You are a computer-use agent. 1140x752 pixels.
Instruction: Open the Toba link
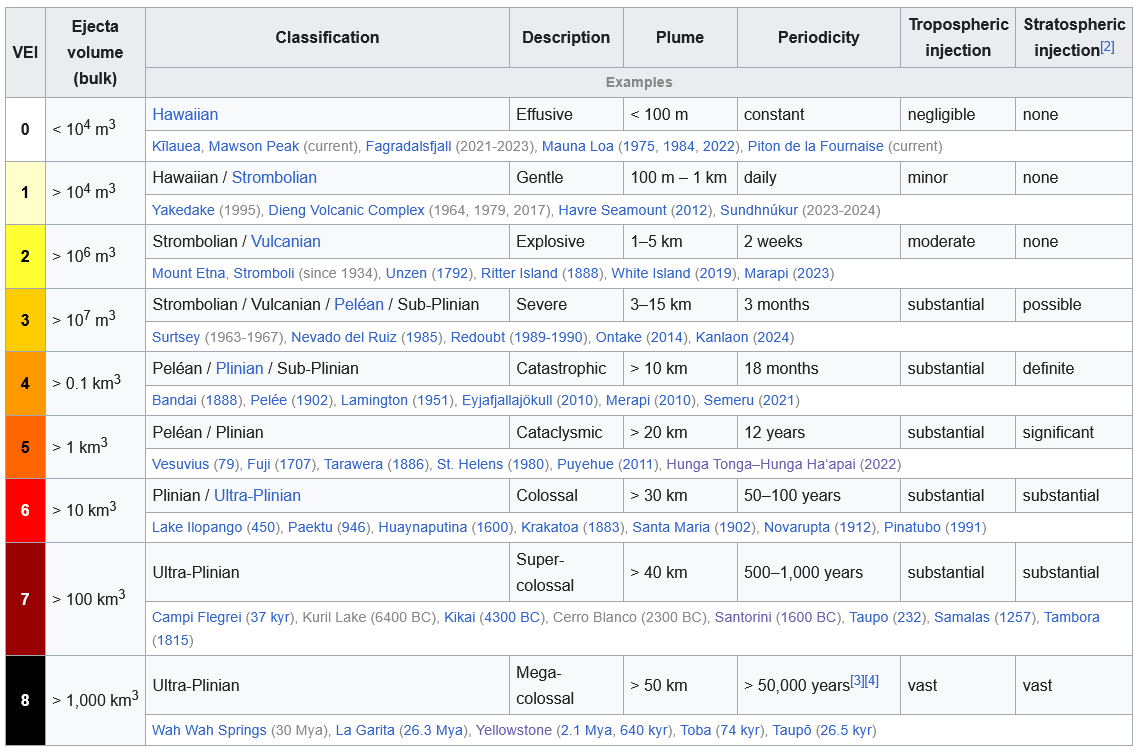point(696,730)
